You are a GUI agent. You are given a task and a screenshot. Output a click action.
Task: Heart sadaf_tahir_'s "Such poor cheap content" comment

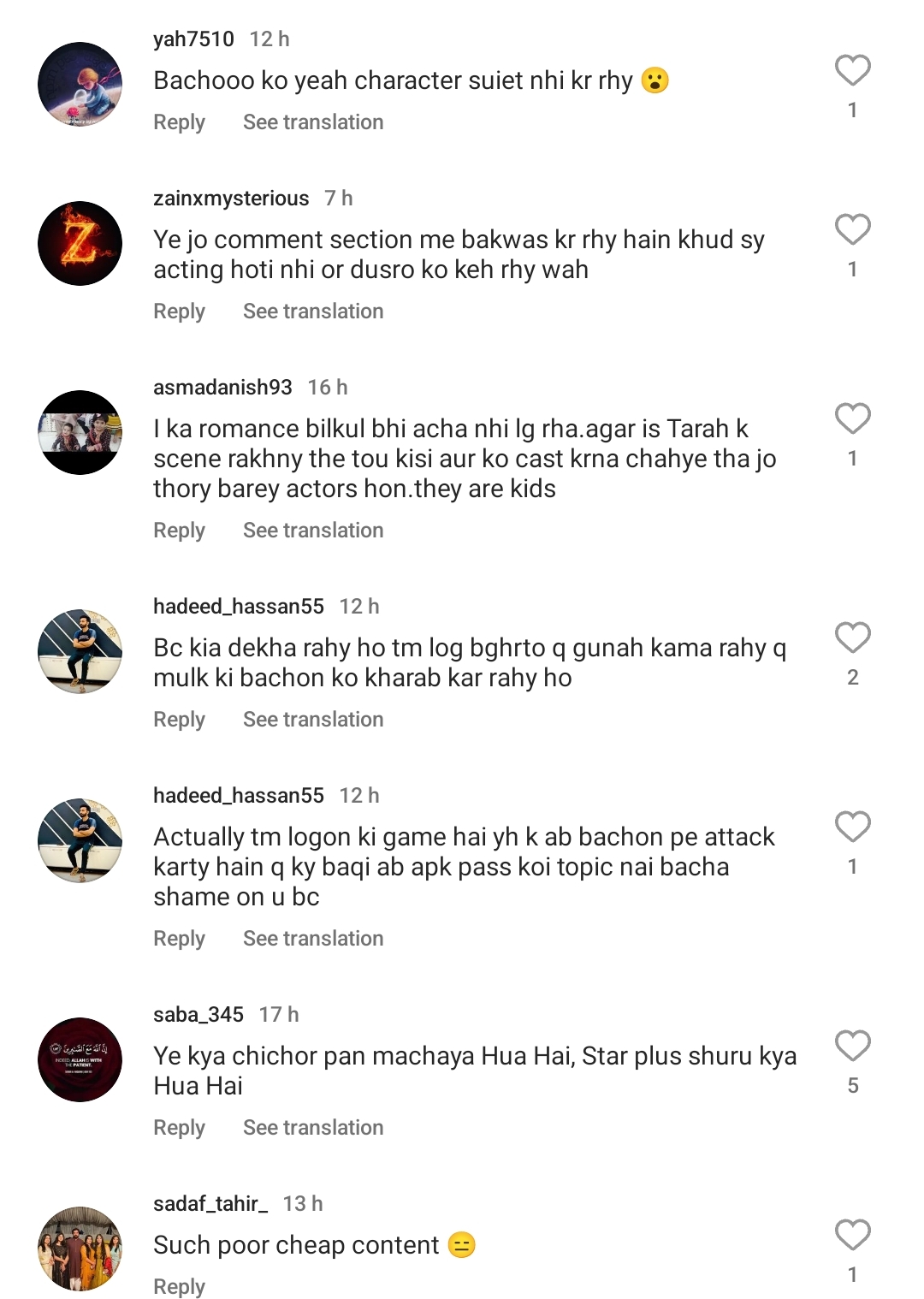(x=852, y=1235)
